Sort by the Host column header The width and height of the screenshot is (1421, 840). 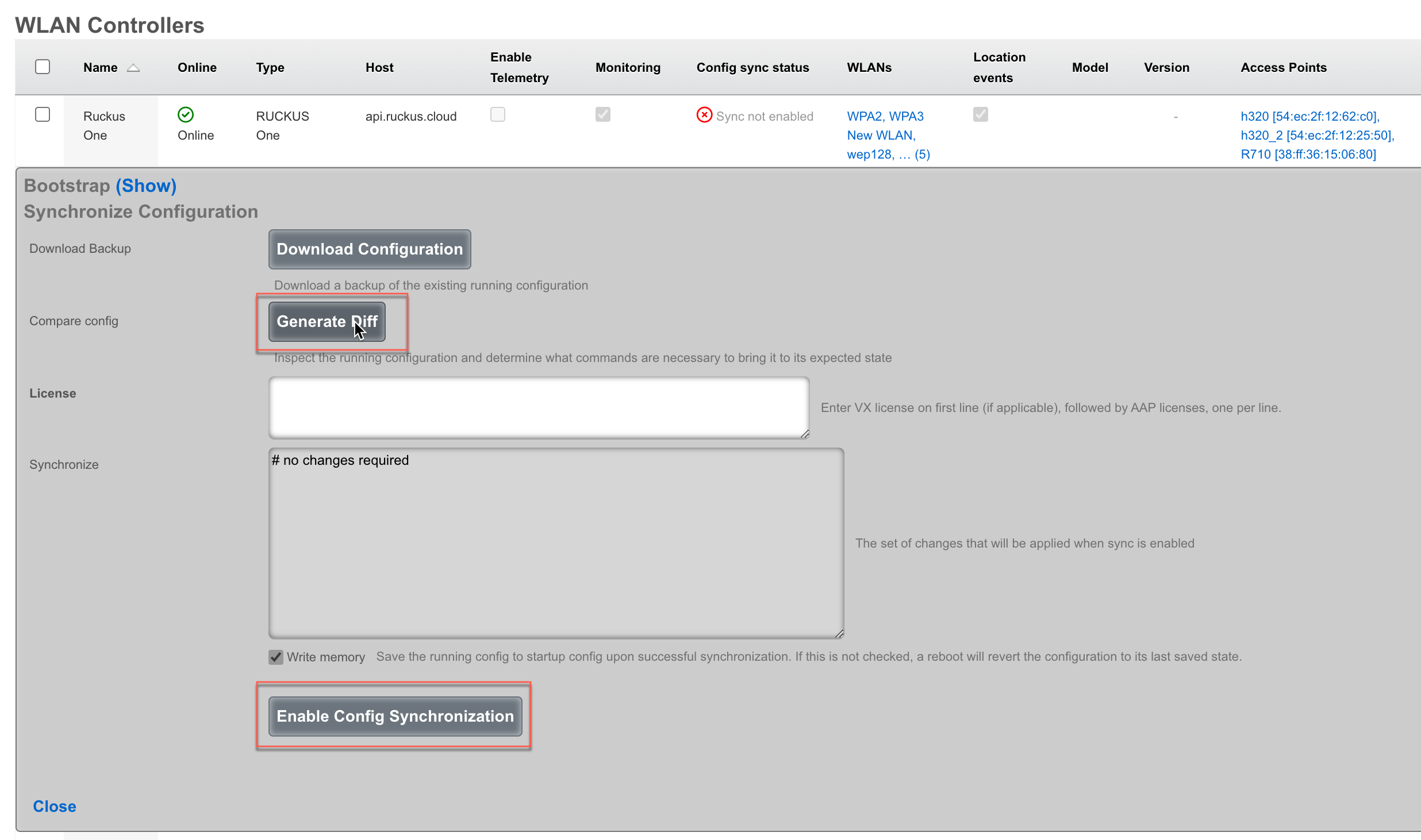pyautogui.click(x=379, y=67)
